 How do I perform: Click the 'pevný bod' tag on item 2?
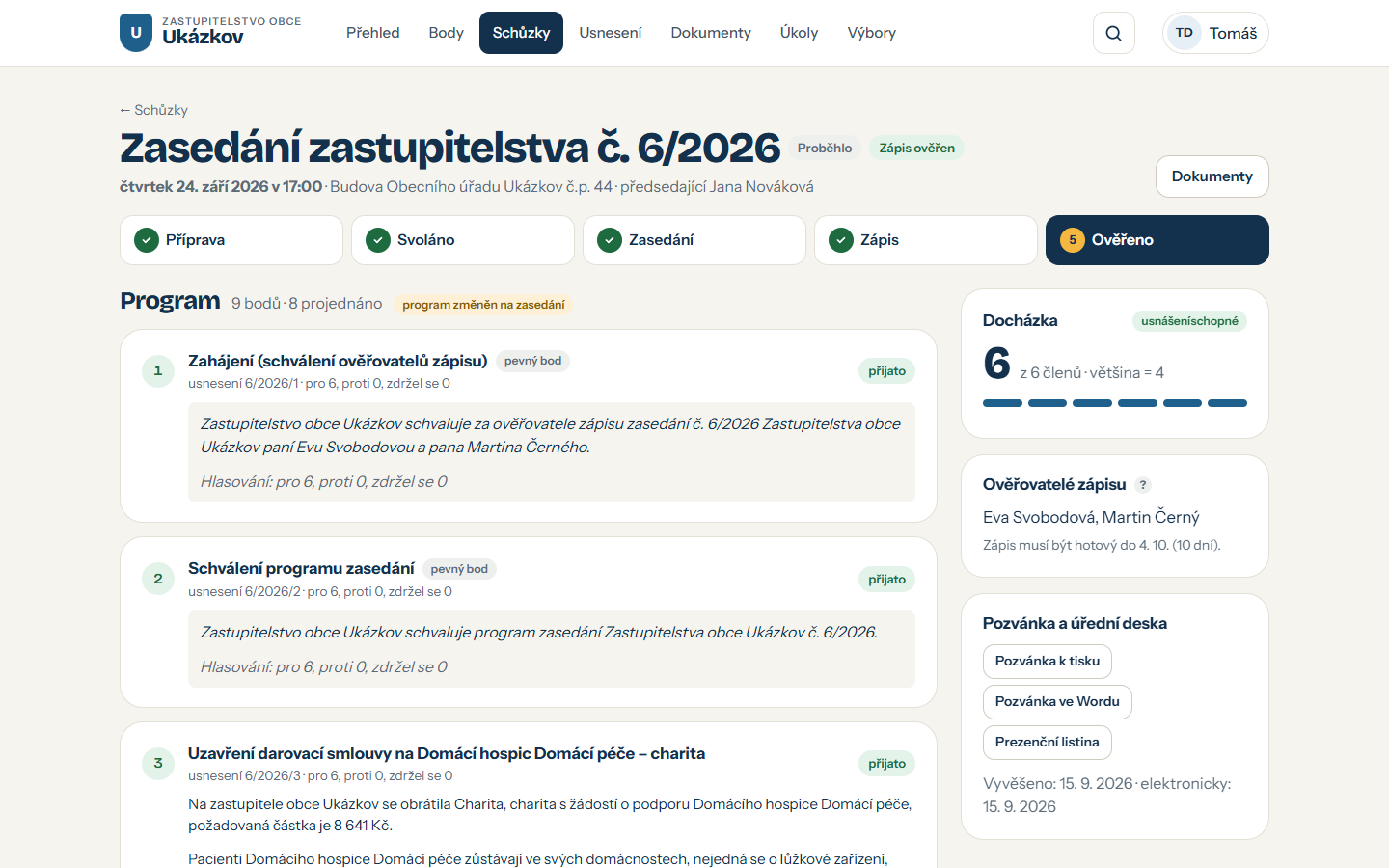459,569
